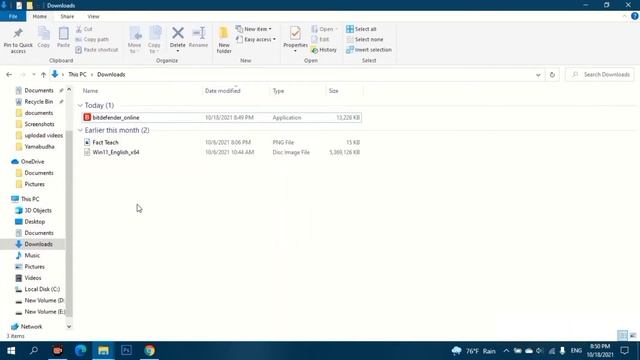
Task: Select the bitdefender_online file
Action: pos(222,118)
